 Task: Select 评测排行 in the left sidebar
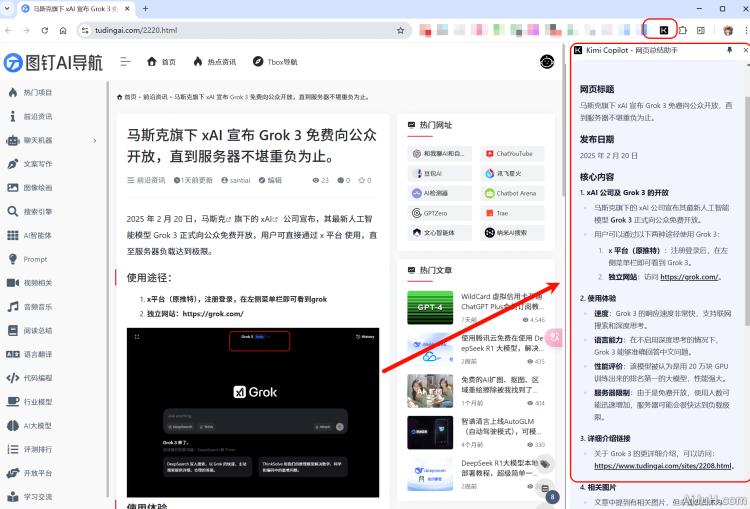31,449
